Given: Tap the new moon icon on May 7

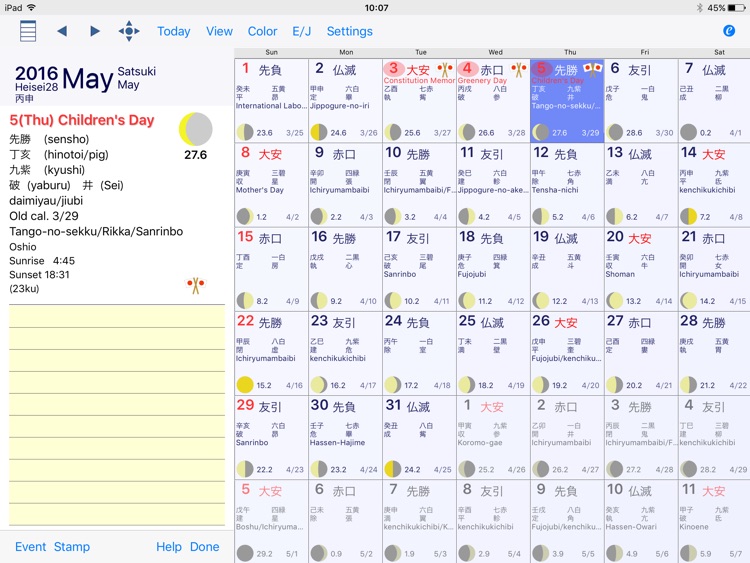Looking at the screenshot, I should pos(688,132).
